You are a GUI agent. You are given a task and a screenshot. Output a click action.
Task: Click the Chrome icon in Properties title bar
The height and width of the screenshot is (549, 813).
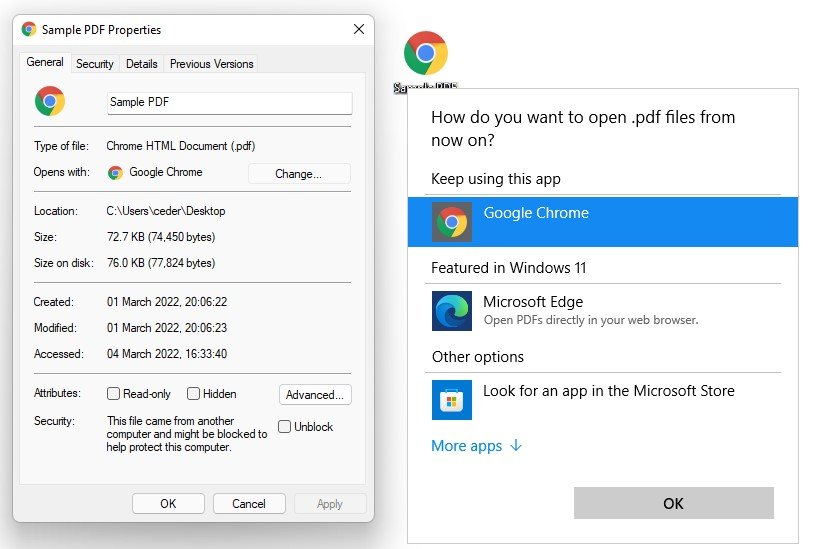29,29
